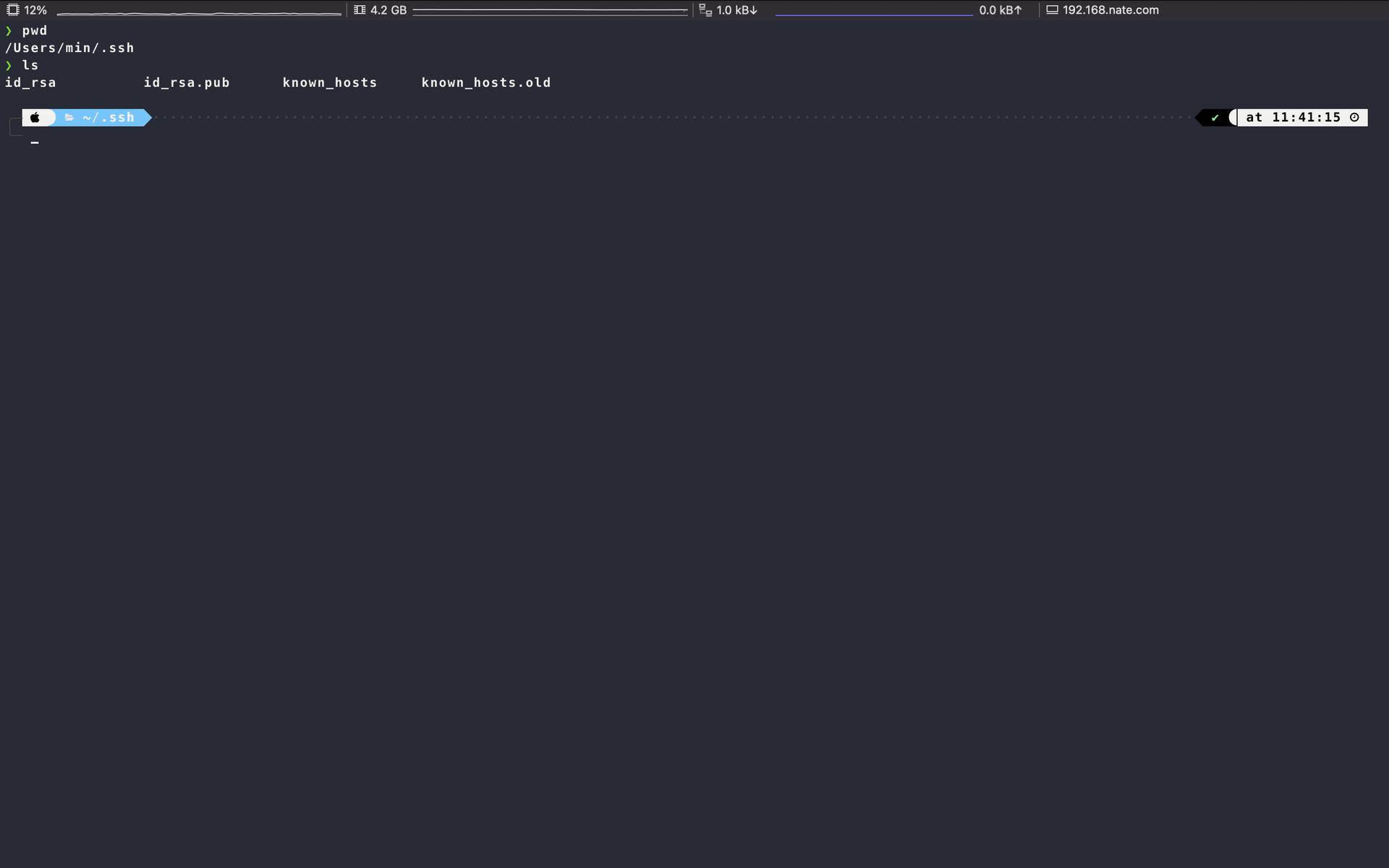Click the /Users/min/.ssh path output
Image resolution: width=1389 pixels, height=868 pixels.
69,48
